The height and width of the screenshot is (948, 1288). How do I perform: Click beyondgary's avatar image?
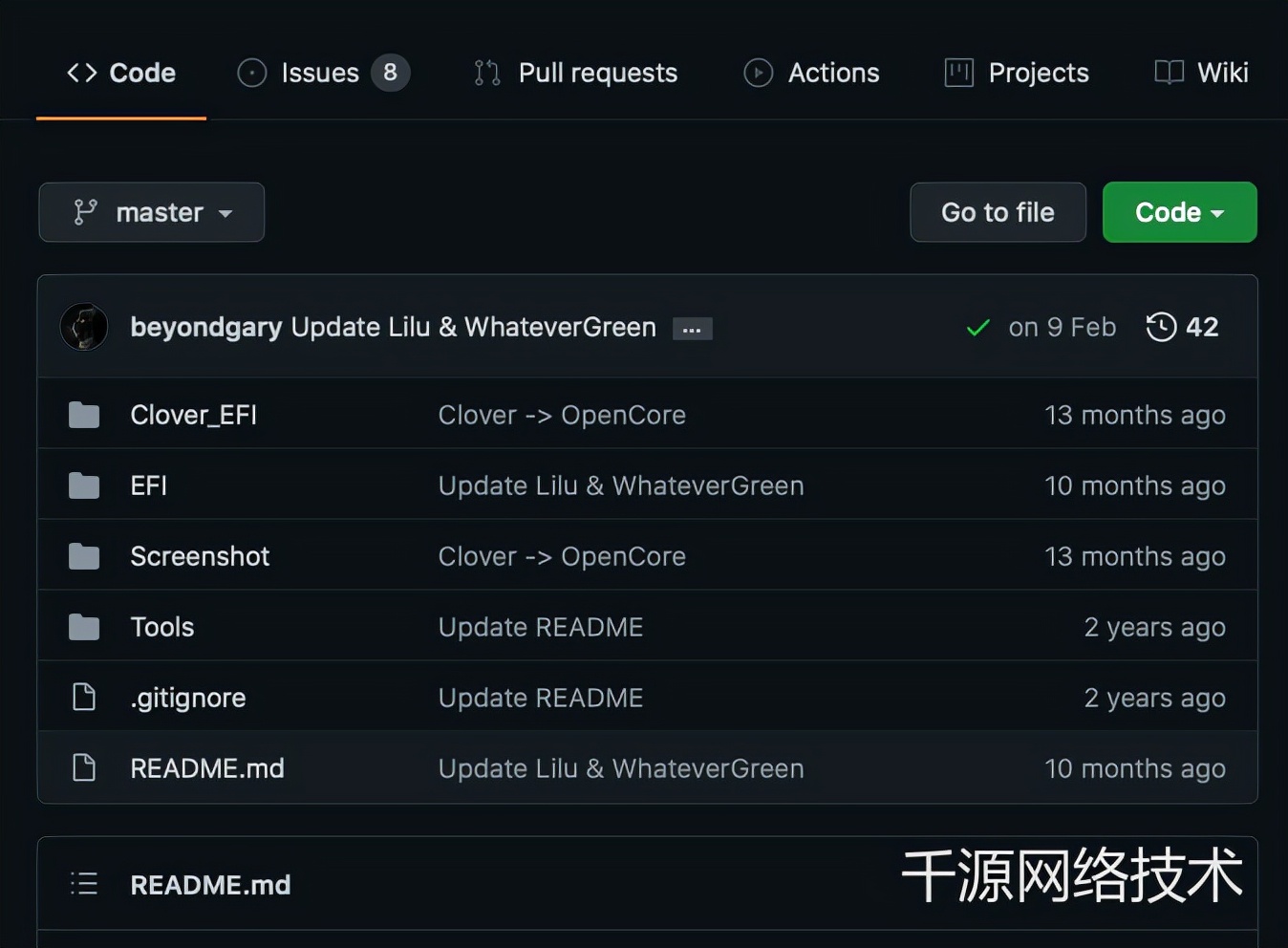84,327
